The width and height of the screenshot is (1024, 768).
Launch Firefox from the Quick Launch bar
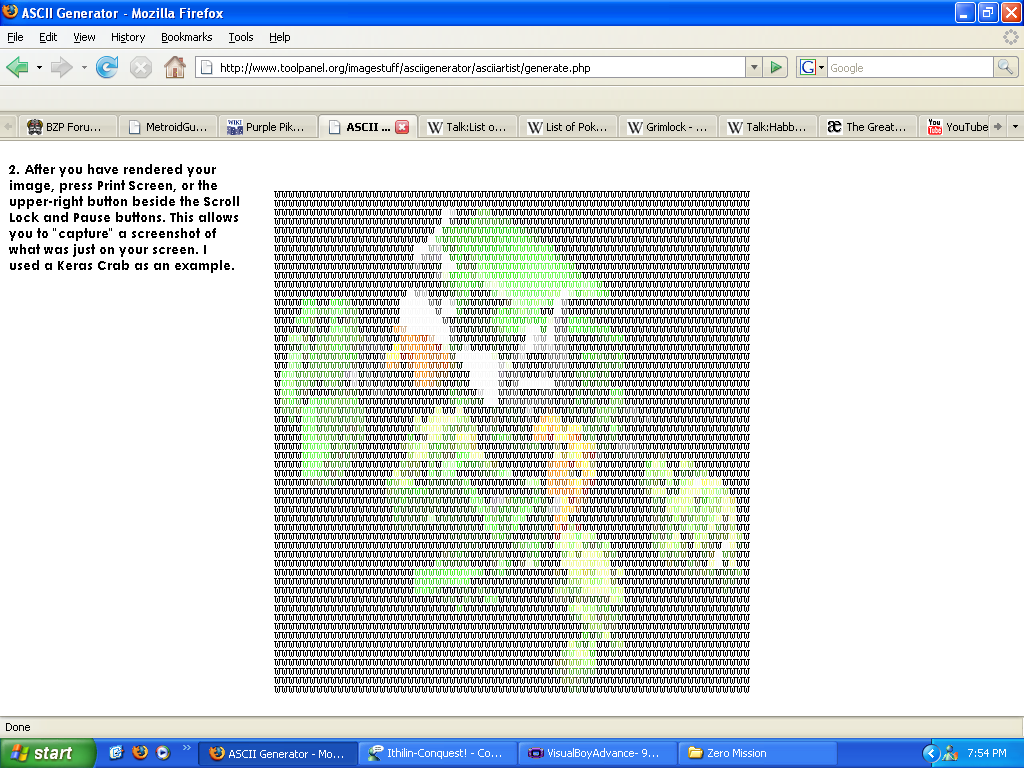point(140,751)
